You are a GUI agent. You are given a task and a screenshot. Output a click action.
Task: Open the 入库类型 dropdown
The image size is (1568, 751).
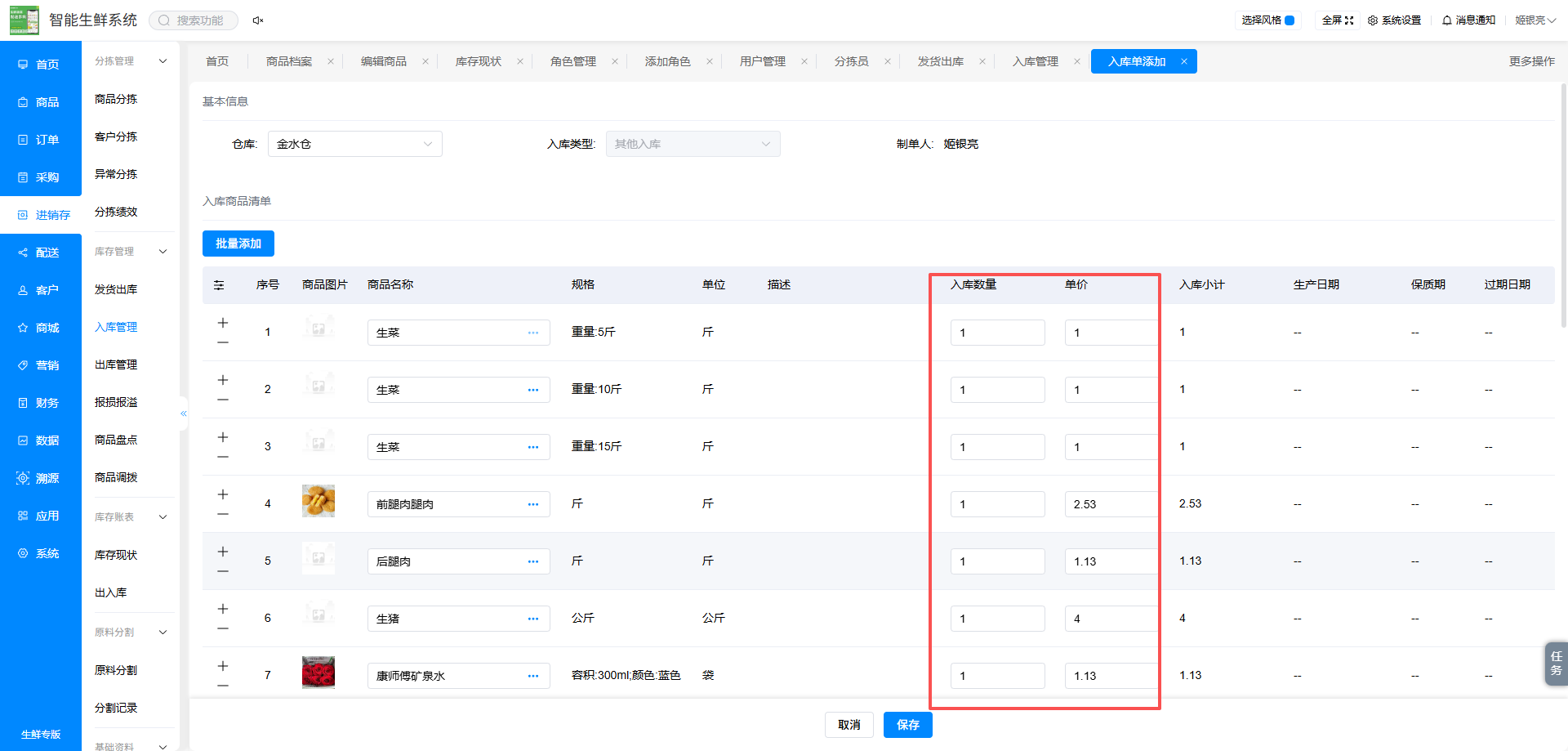[693, 144]
